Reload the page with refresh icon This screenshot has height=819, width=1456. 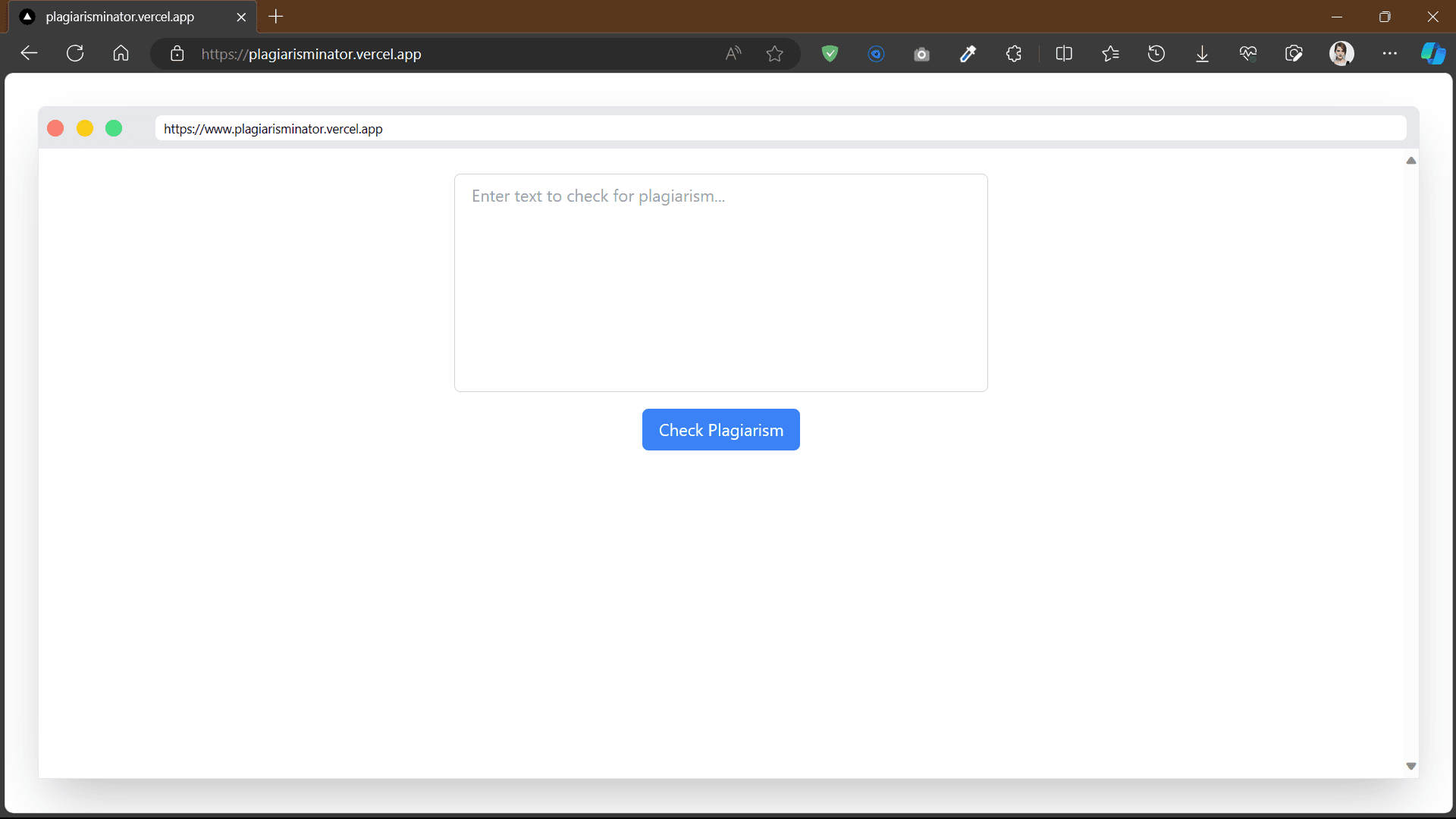coord(75,54)
